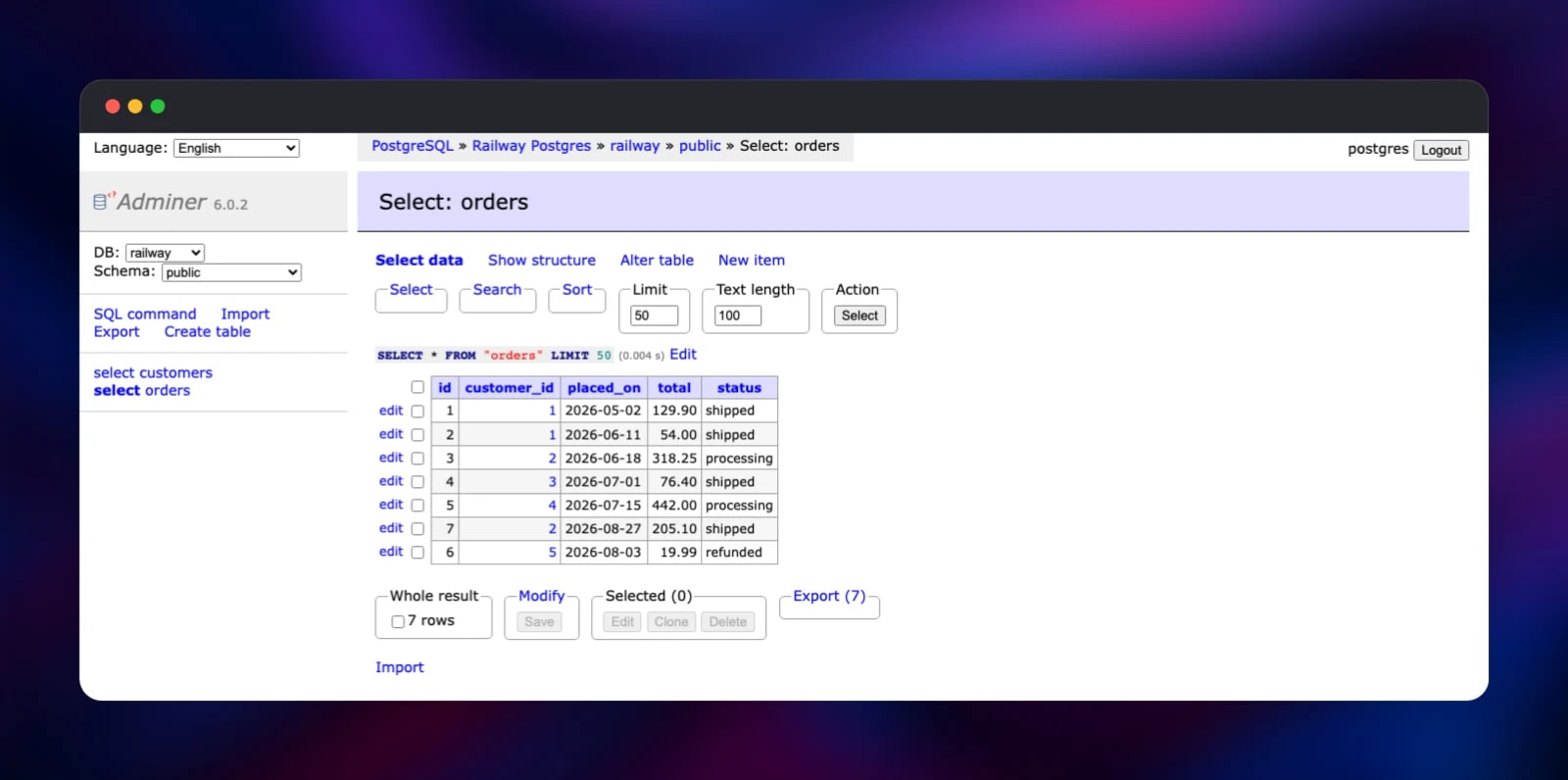Viewport: 1568px width, 780px height.
Task: Expand the Modify fieldset legend
Action: (542, 596)
